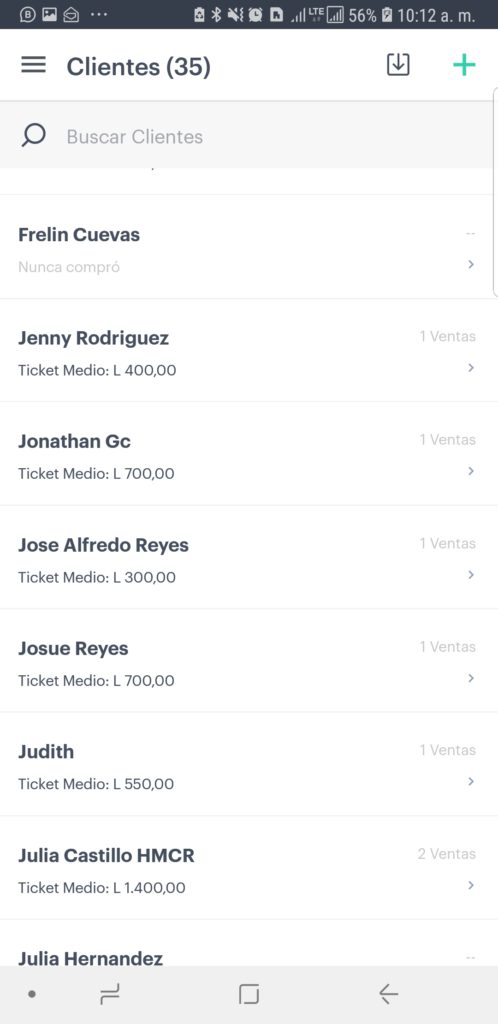Open Judith client entry

click(249, 764)
